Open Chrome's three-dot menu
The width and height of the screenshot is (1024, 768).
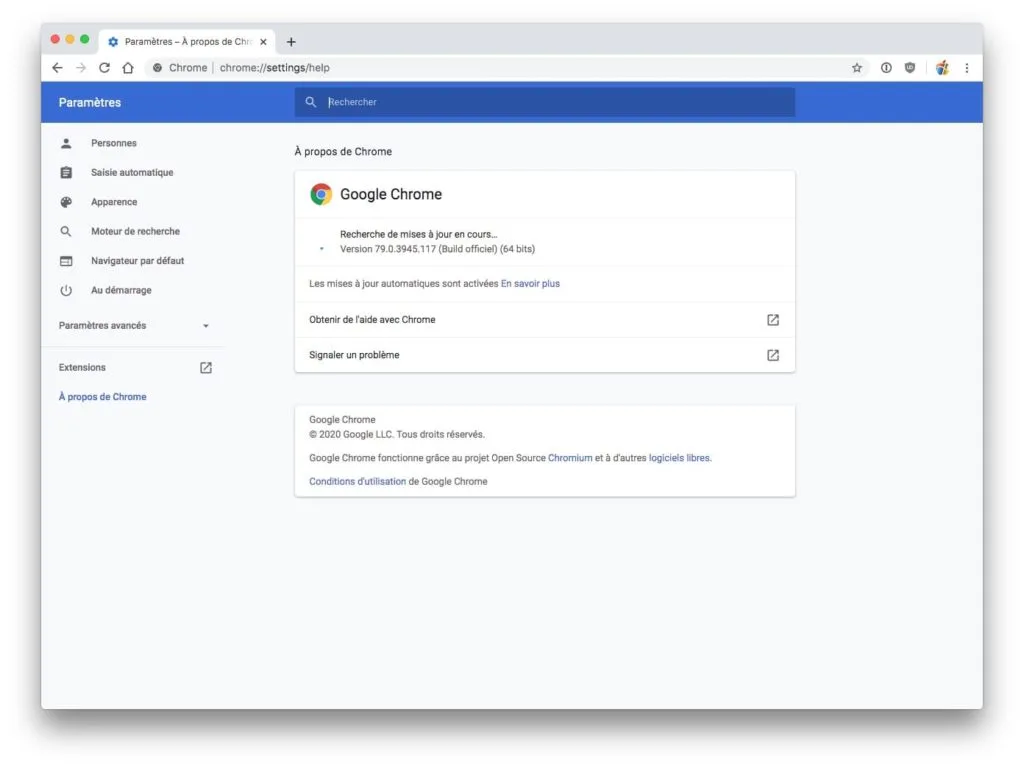pyautogui.click(x=967, y=68)
